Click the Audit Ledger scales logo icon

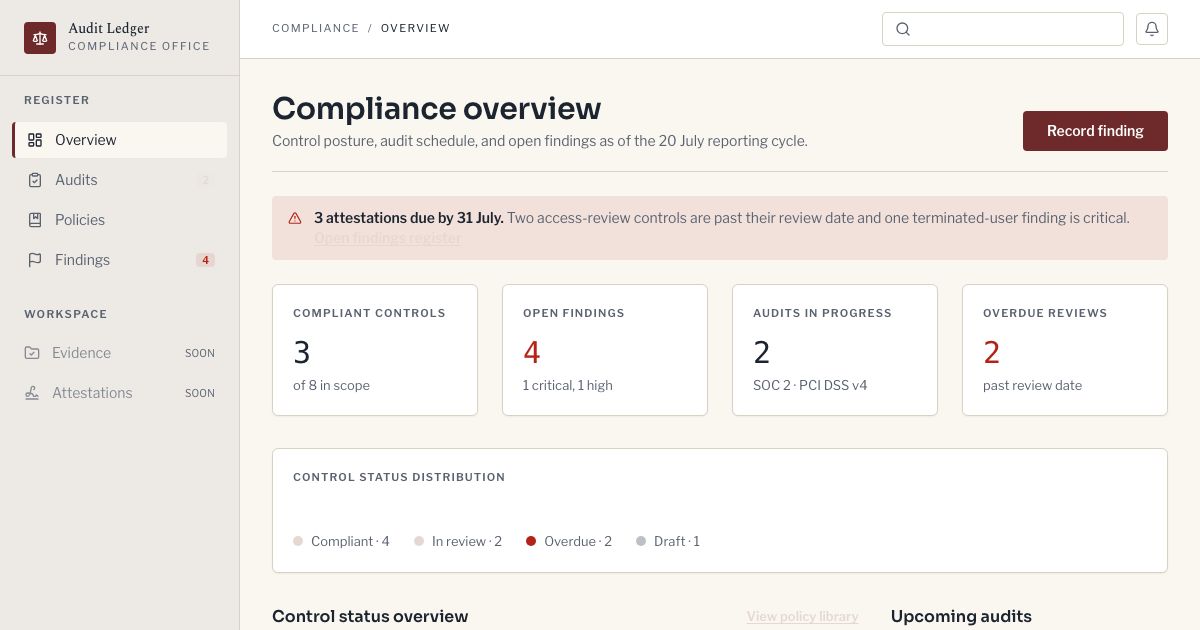(40, 38)
